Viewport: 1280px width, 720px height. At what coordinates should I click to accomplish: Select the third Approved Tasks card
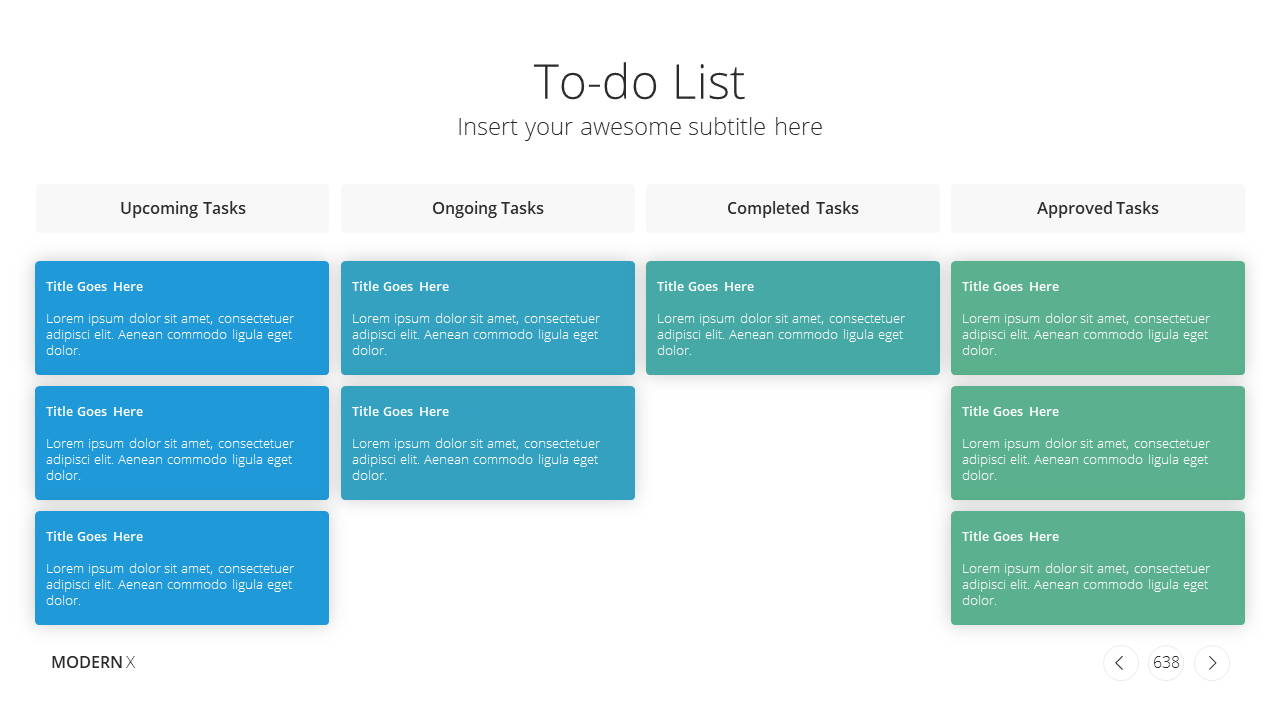(1098, 568)
